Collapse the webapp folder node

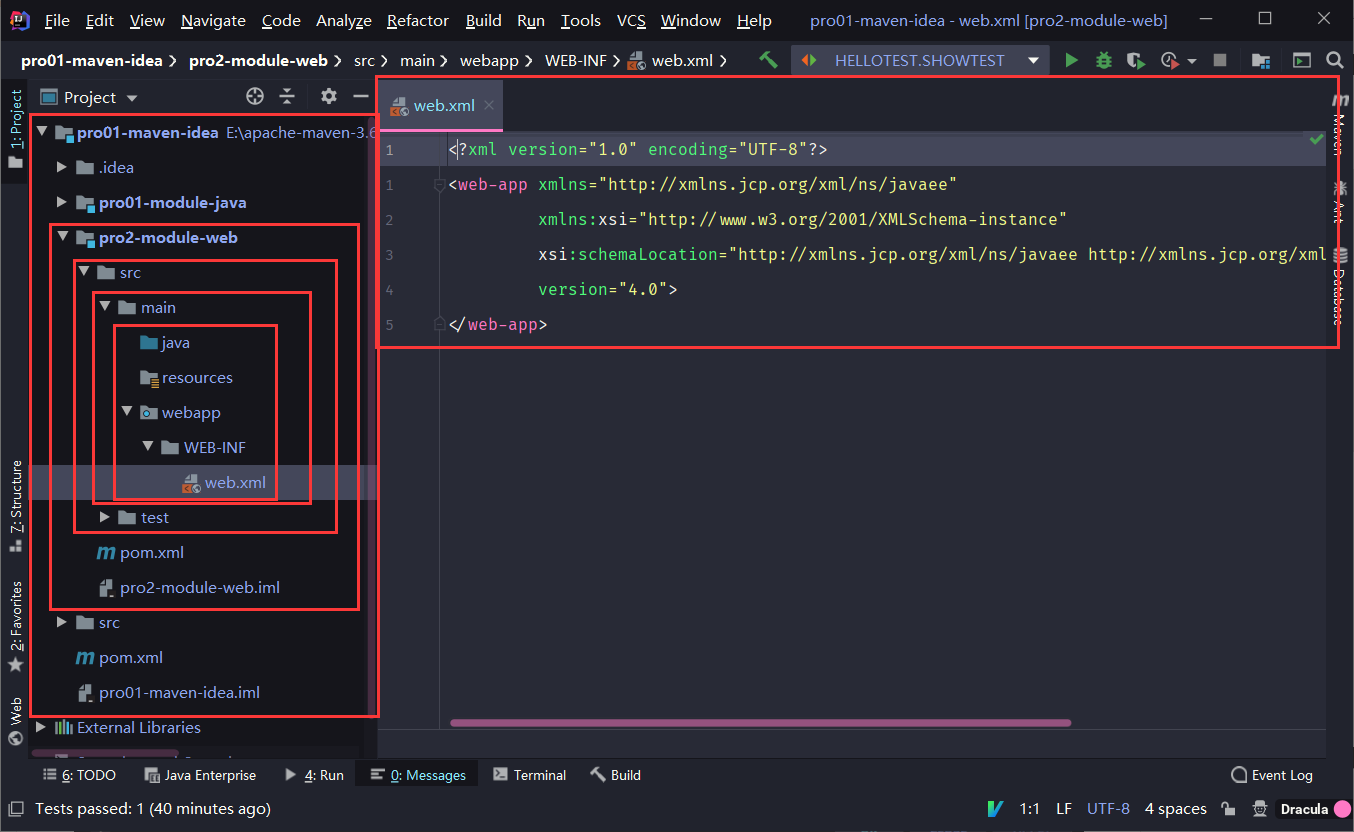click(x=126, y=412)
